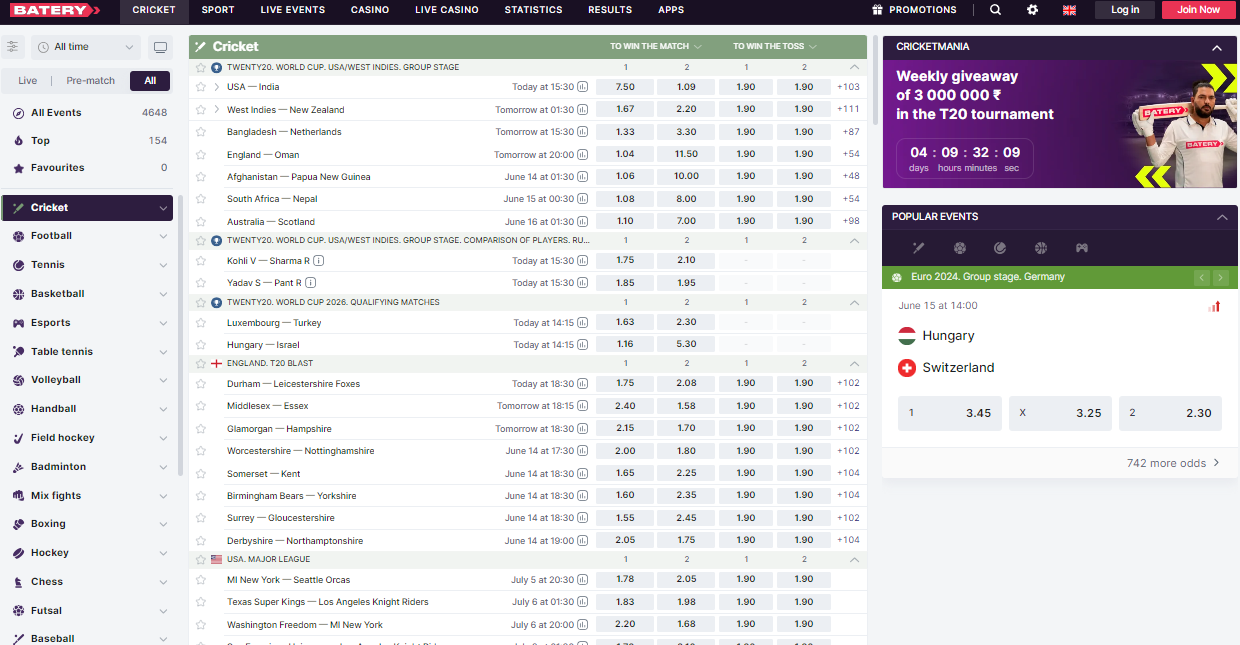Viewport: 1240px width, 645px height.
Task: Expand the USA — India row arrow
Action: pyautogui.click(x=216, y=87)
